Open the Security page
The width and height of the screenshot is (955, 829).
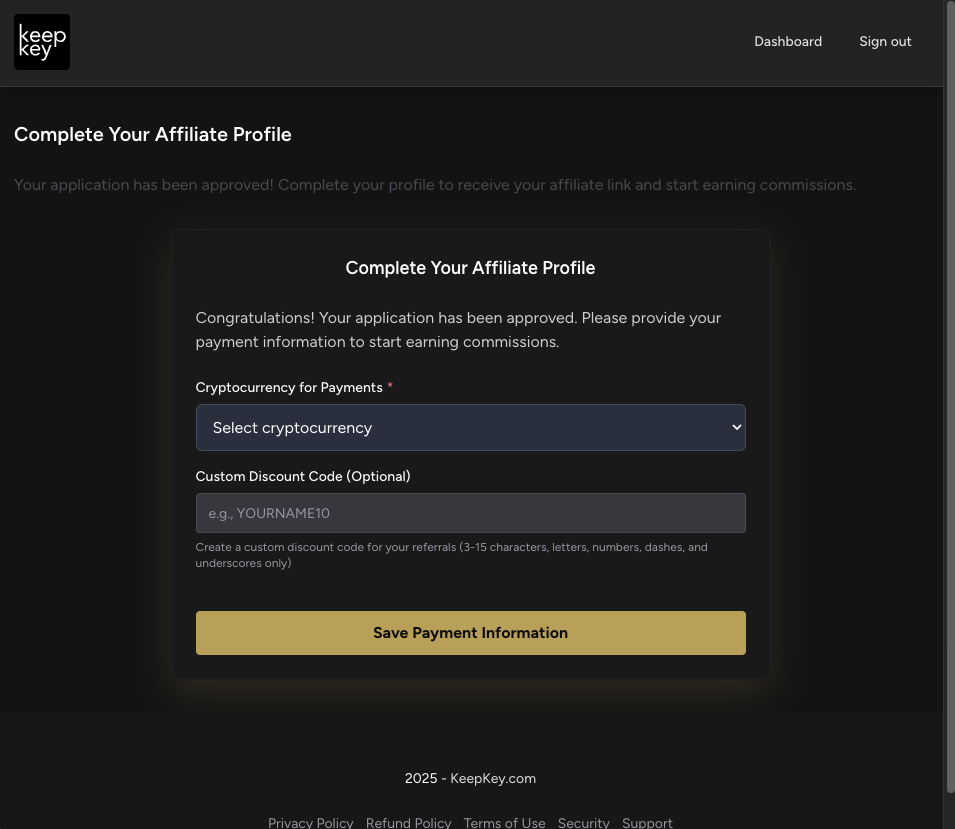coord(583,822)
